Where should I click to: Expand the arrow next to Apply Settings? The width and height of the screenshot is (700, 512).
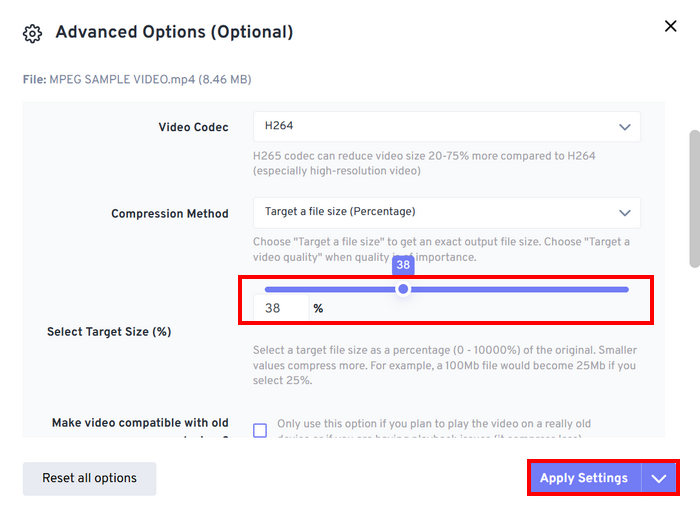659,478
